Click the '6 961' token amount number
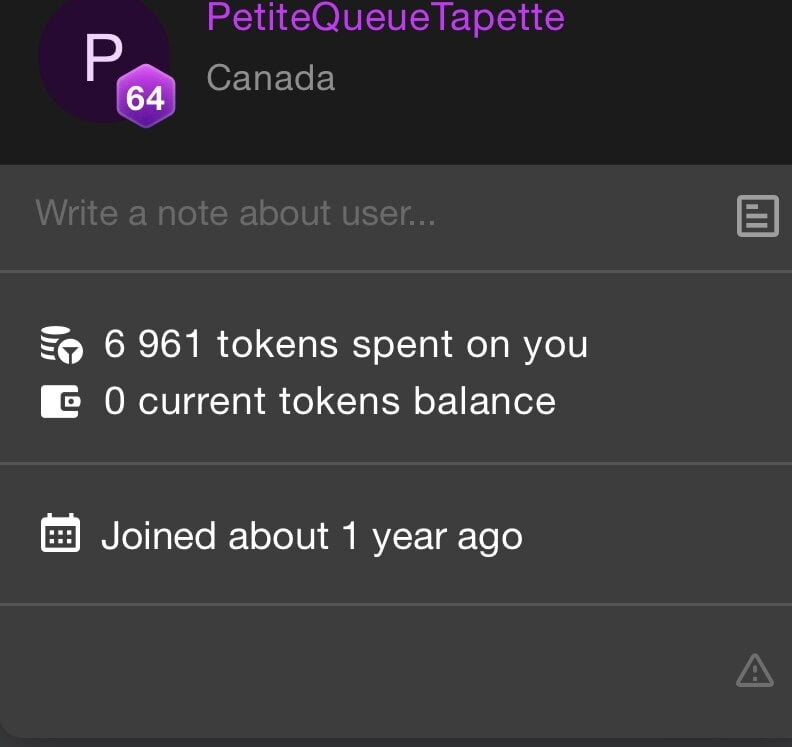Screen dimensions: 792x747 (152, 344)
